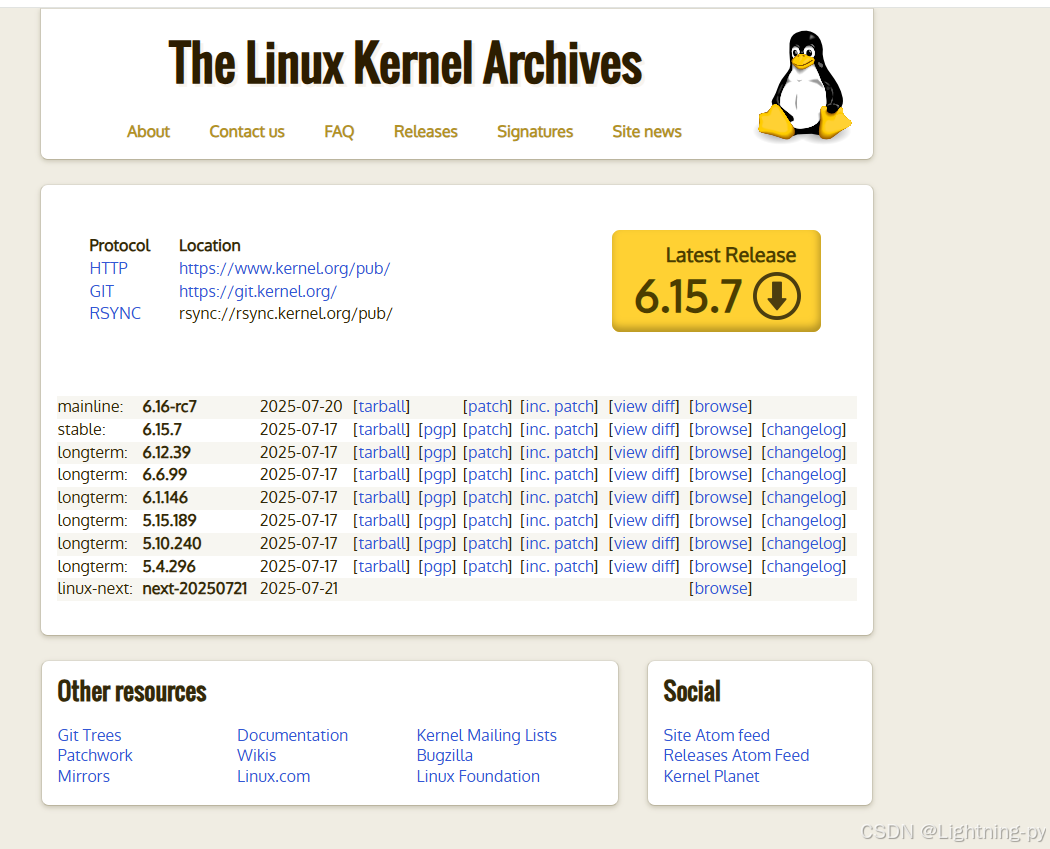Download the longterm 5.10.240 tarball

point(382,543)
